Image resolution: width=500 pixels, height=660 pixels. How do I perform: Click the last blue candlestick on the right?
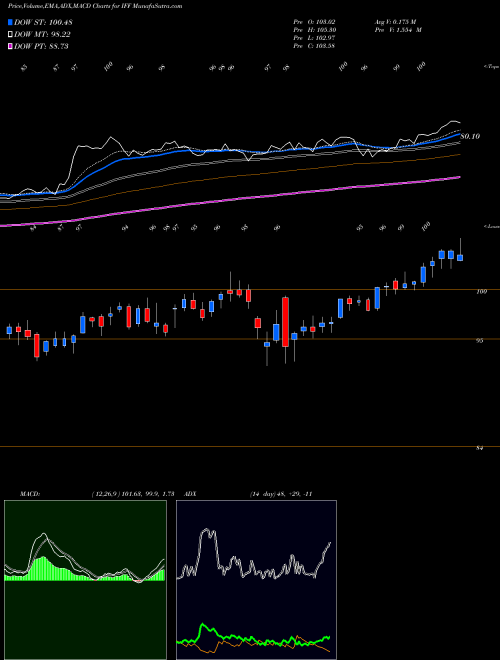tap(460, 258)
